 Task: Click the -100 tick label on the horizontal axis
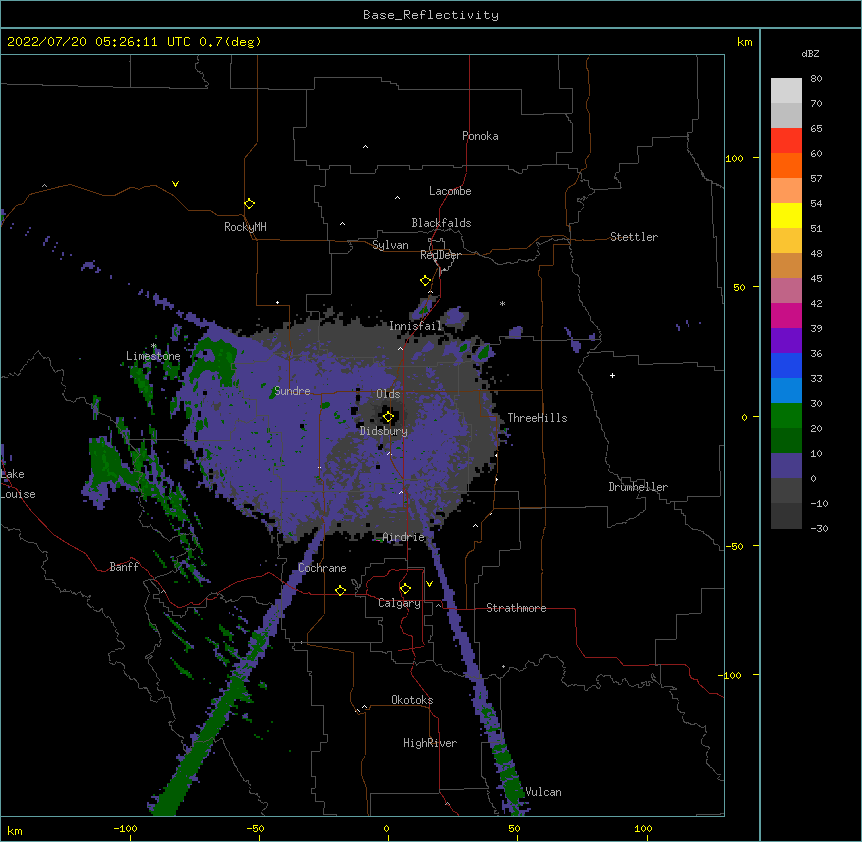click(x=125, y=828)
